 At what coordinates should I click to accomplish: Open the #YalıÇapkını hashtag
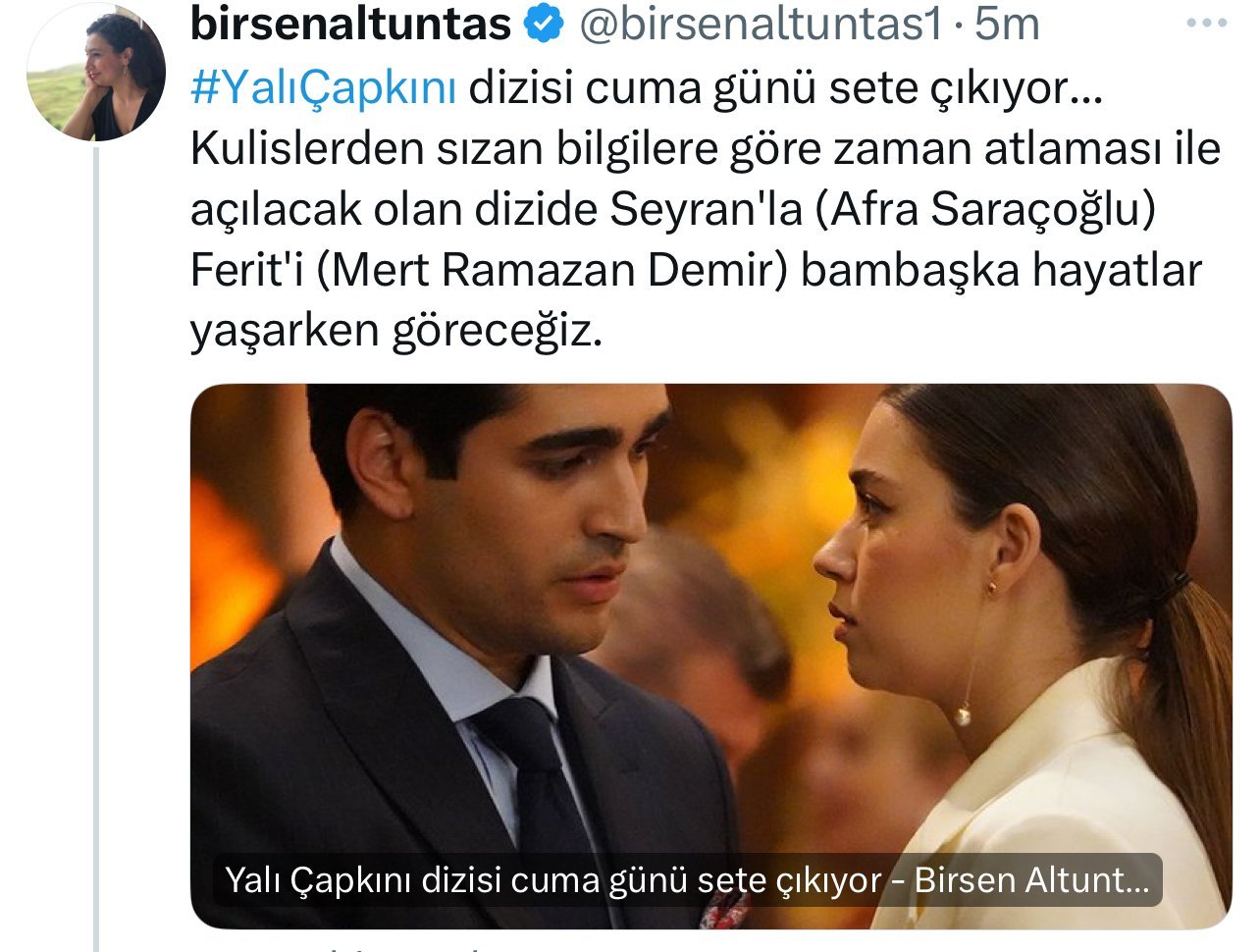[323, 87]
